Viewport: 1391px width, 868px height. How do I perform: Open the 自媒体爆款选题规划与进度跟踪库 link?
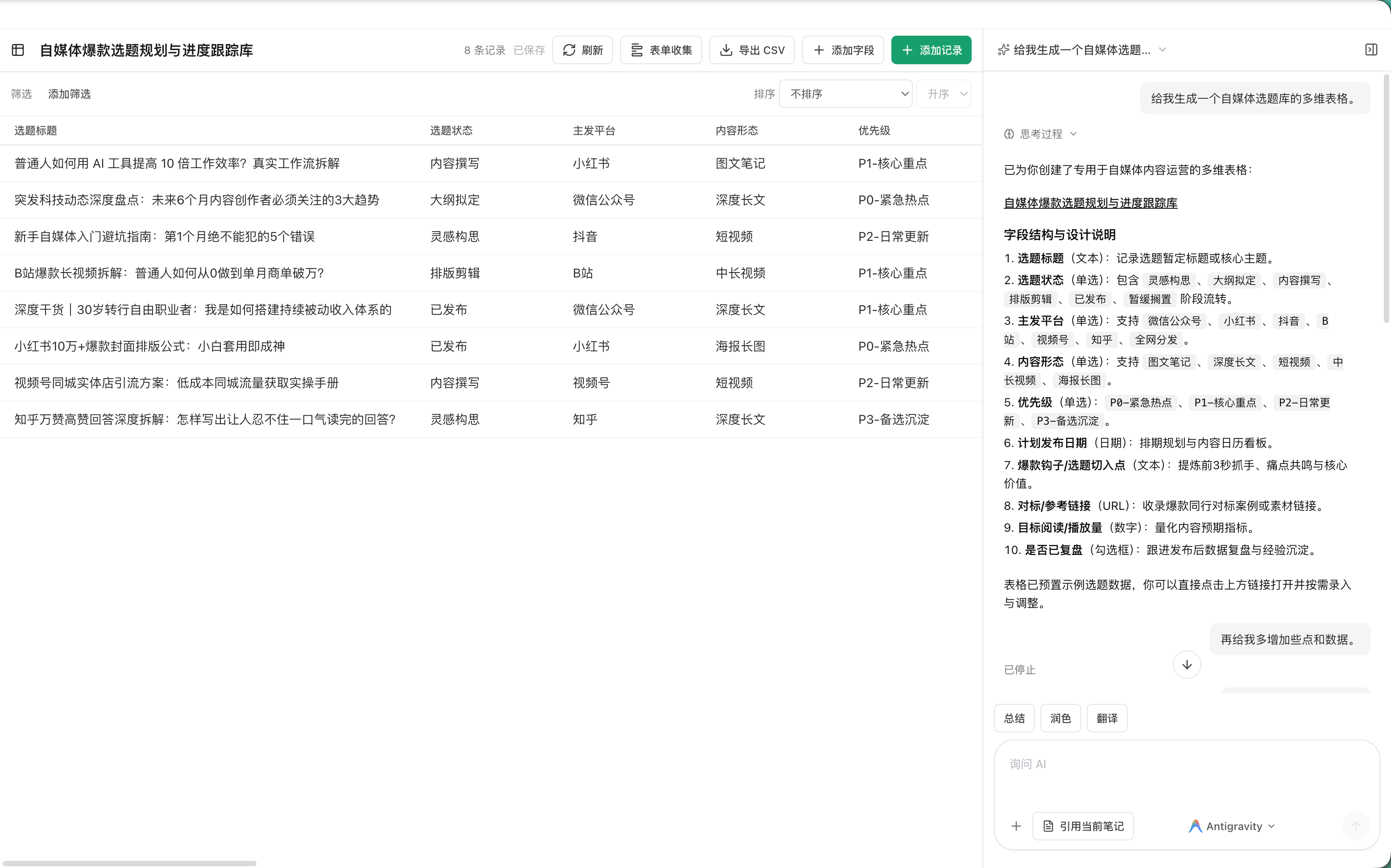[1090, 203]
